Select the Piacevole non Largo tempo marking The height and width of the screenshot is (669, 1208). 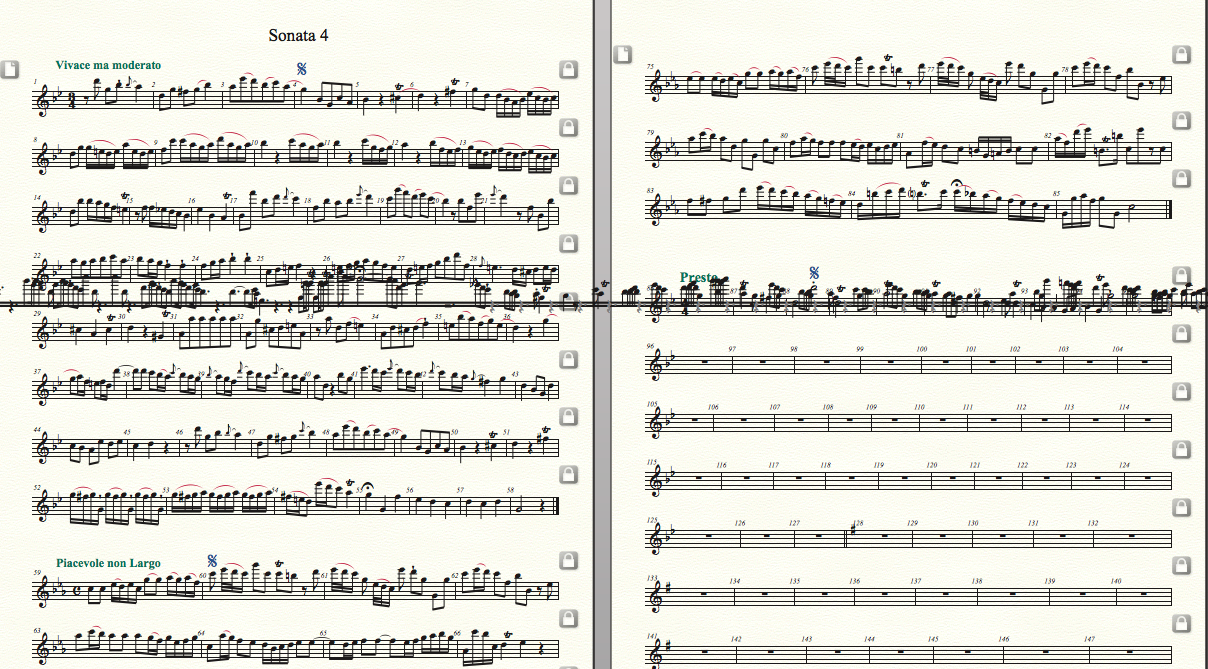click(x=108, y=563)
